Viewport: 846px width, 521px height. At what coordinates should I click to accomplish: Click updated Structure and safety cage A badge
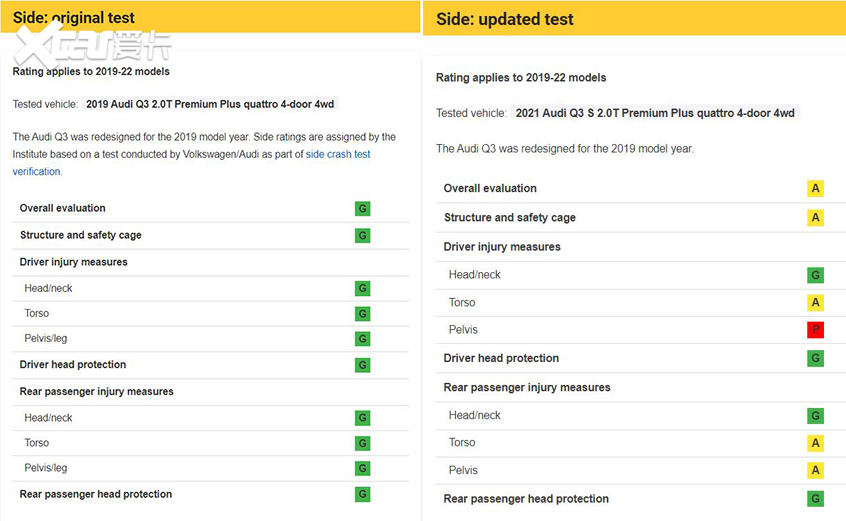(815, 217)
